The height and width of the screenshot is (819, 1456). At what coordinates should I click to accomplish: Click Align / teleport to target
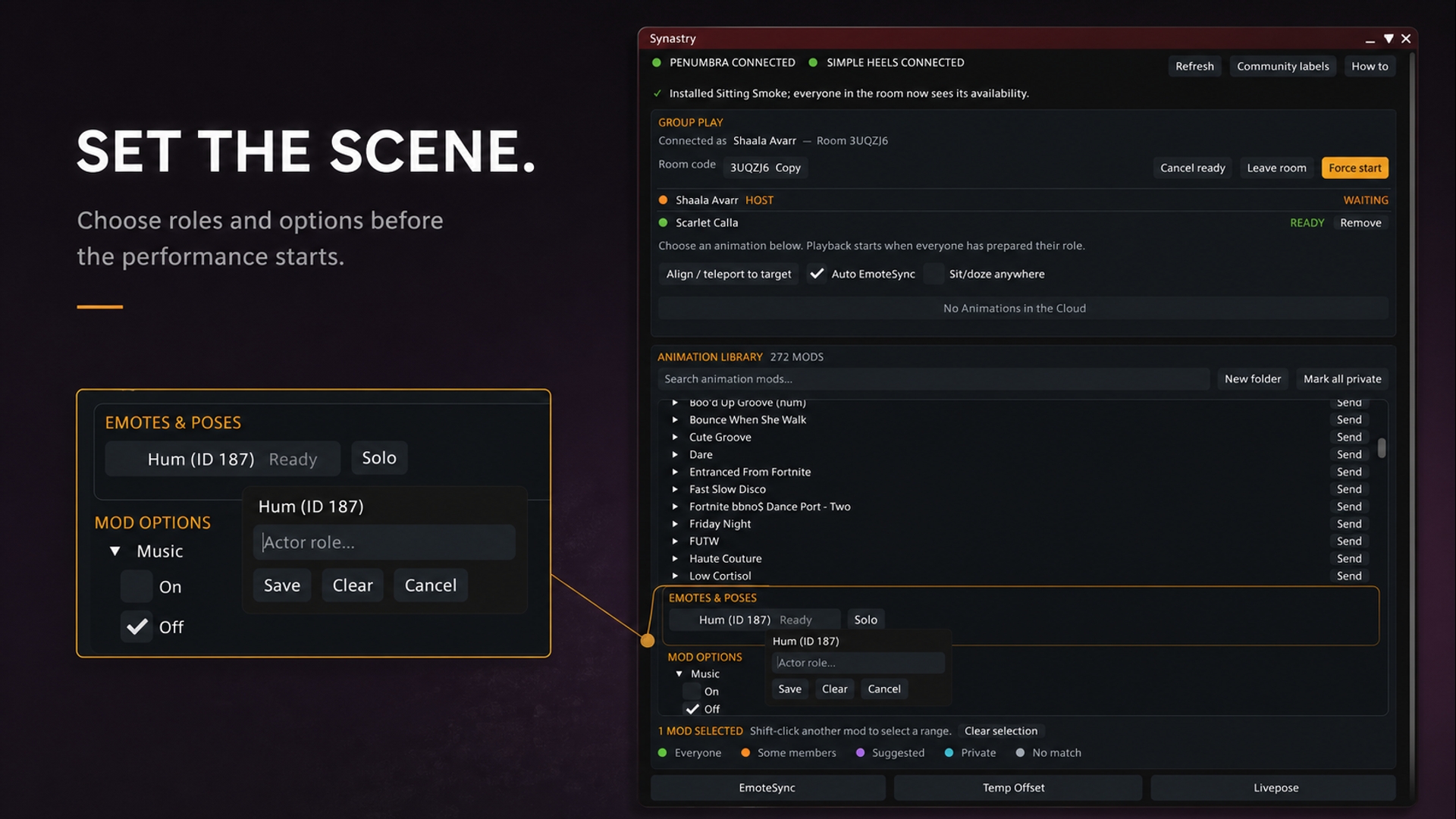728,274
